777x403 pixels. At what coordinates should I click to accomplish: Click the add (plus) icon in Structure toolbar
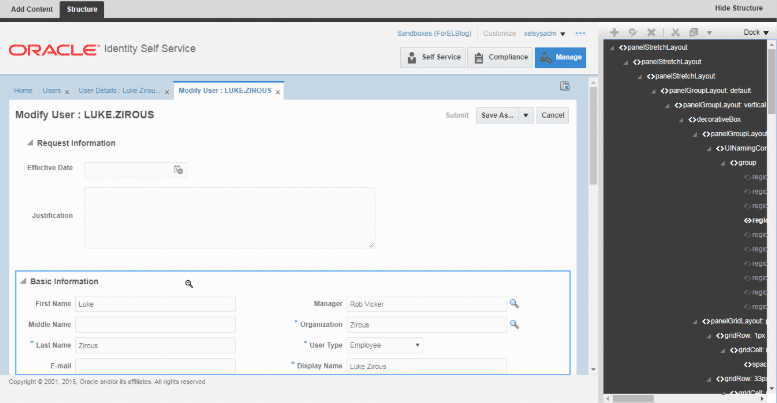[614, 32]
